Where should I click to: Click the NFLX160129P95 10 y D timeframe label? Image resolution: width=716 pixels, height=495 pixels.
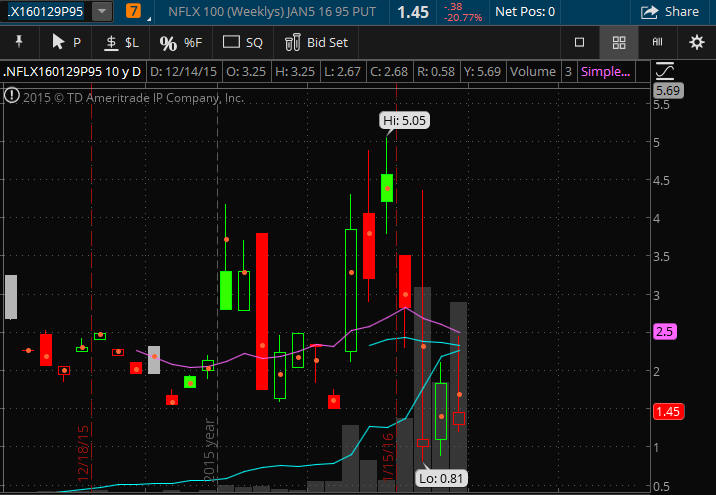pos(71,72)
